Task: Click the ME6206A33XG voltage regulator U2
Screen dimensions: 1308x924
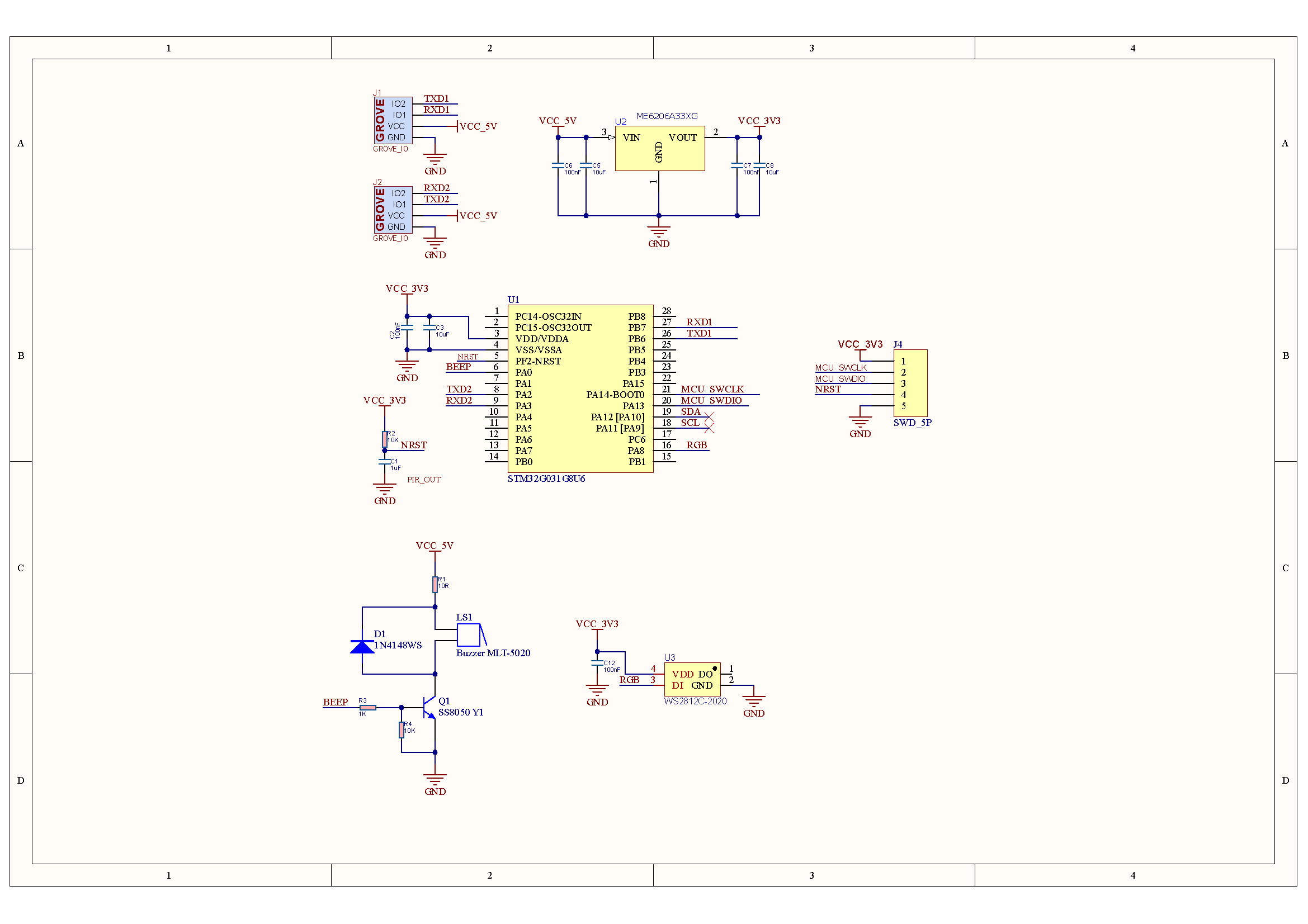Action: pyautogui.click(x=660, y=148)
